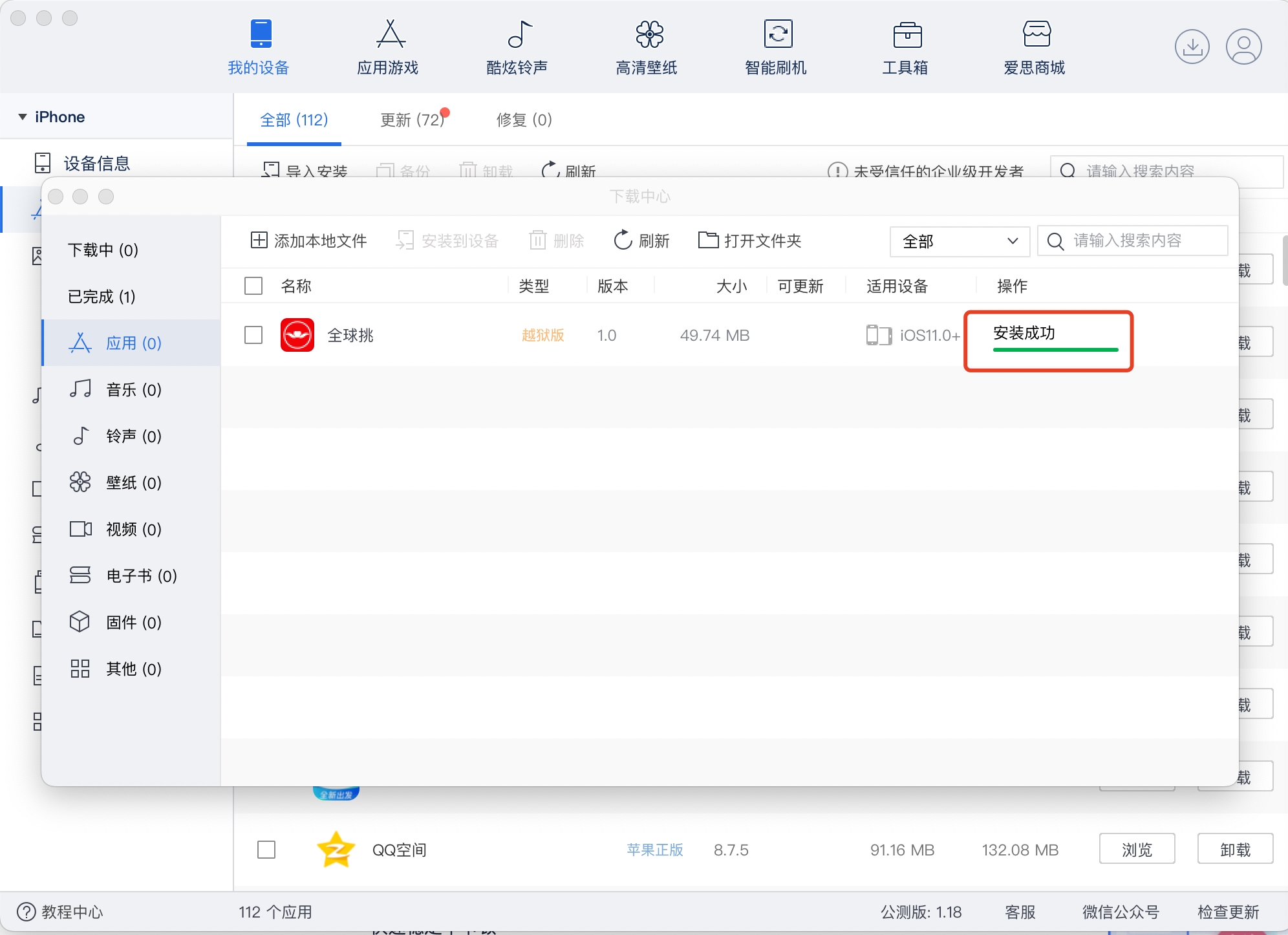1288x935 pixels.
Task: Switch to the 修复 (0) tab
Action: click(524, 120)
